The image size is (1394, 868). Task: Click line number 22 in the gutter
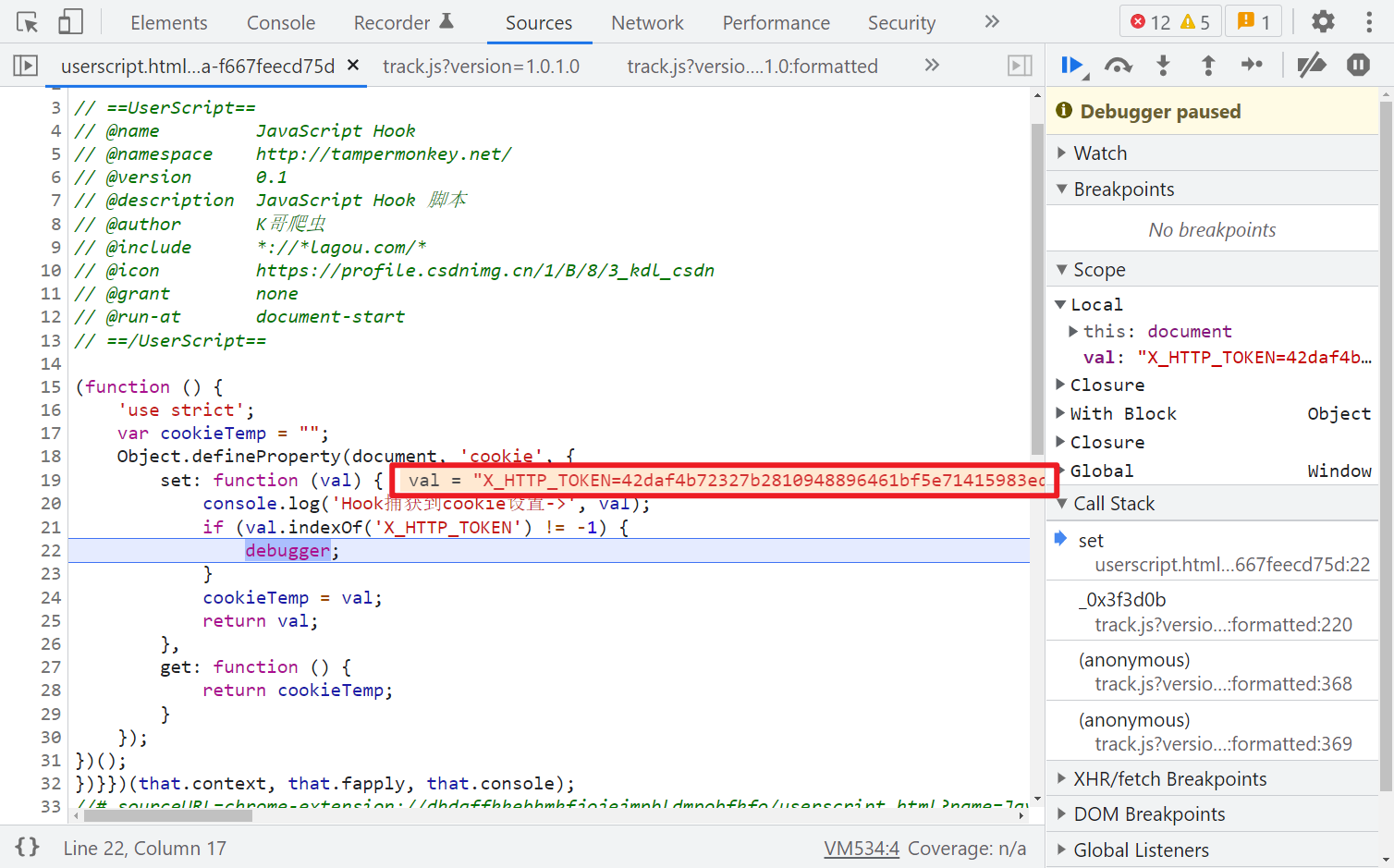tap(51, 550)
